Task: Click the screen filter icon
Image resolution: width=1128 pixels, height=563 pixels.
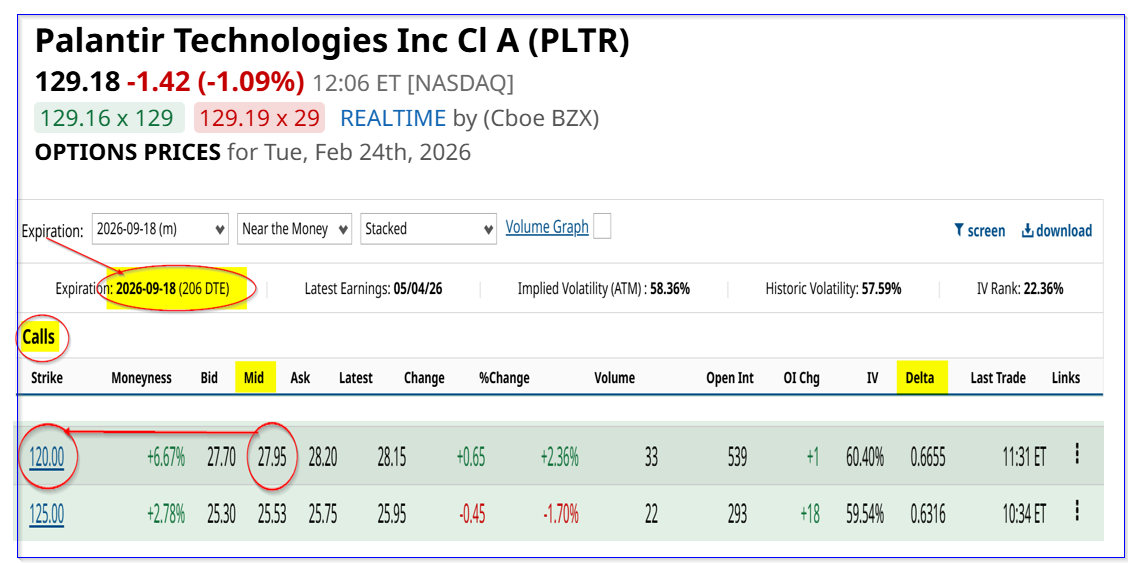Action: [959, 230]
